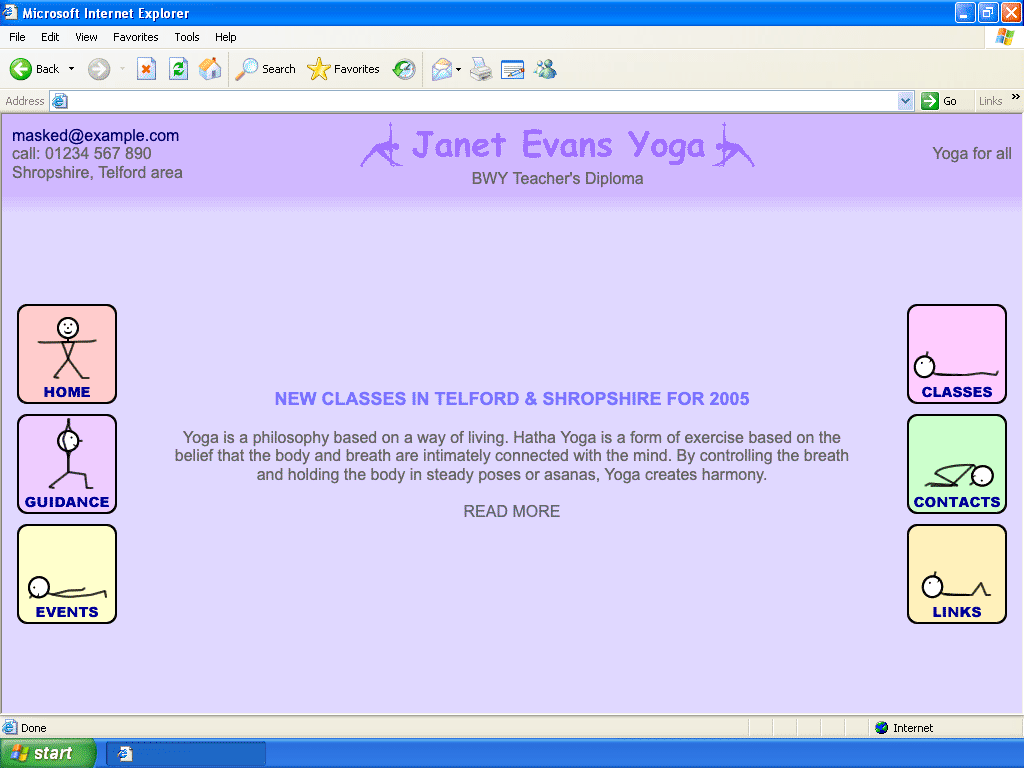Open the Back history dropdown arrow
This screenshot has width=1024, height=768.
pos(71,69)
